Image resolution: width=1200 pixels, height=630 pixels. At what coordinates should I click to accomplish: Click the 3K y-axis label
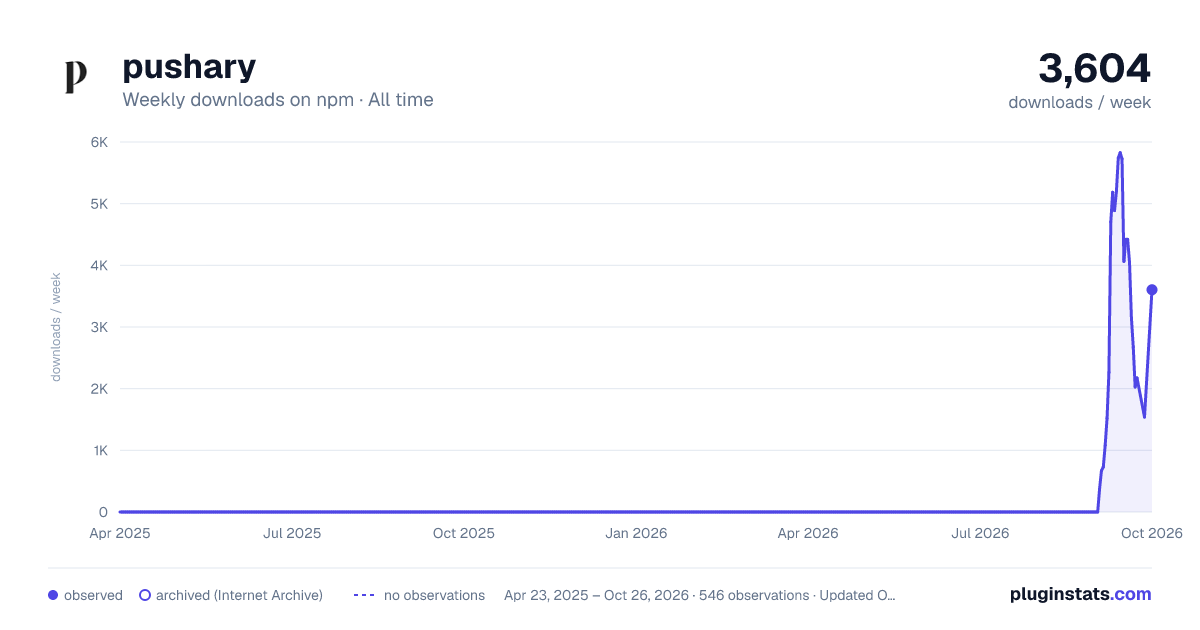pyautogui.click(x=99, y=327)
